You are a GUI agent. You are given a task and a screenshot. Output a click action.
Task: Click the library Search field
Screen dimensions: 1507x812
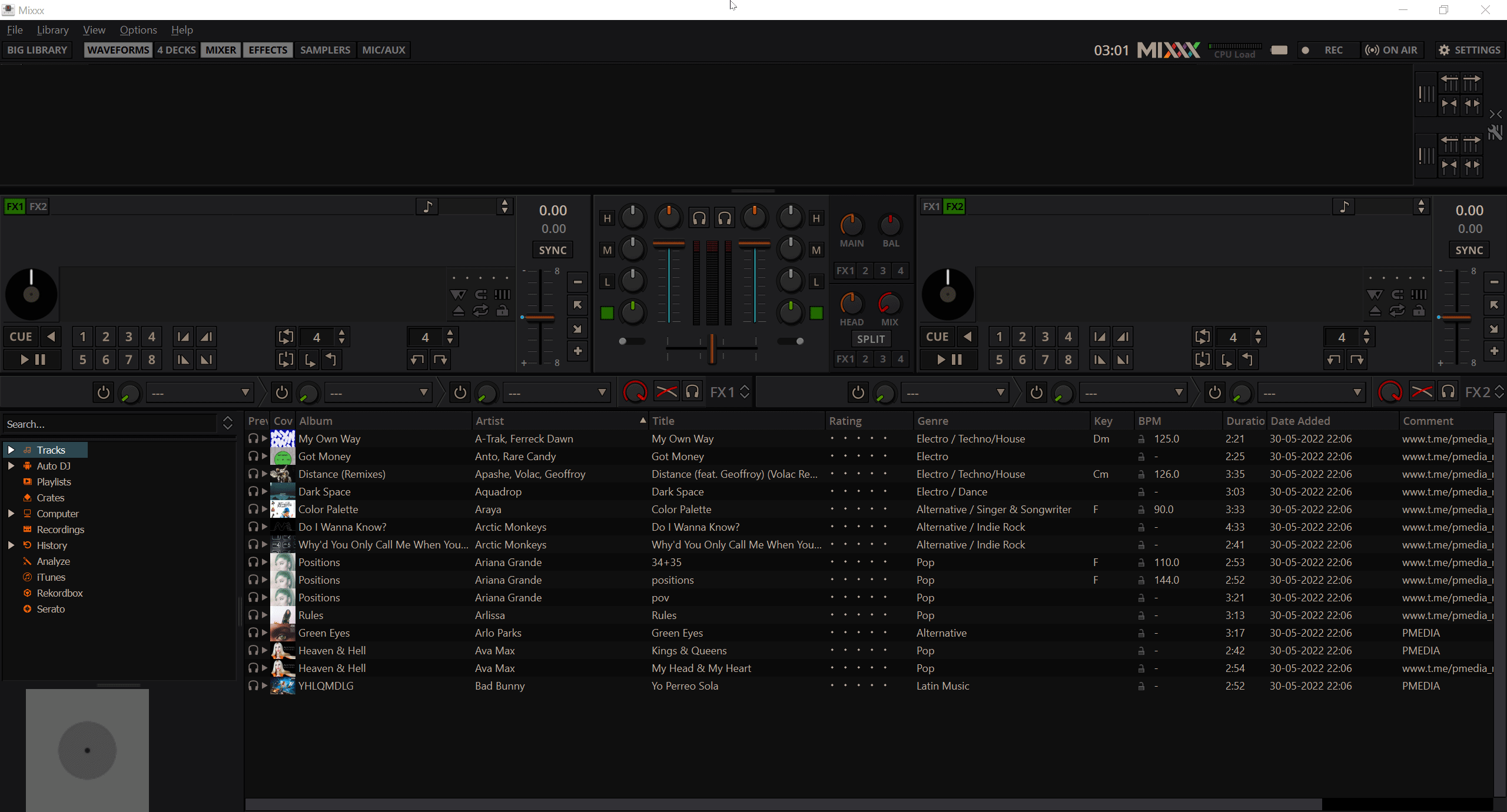coord(111,424)
